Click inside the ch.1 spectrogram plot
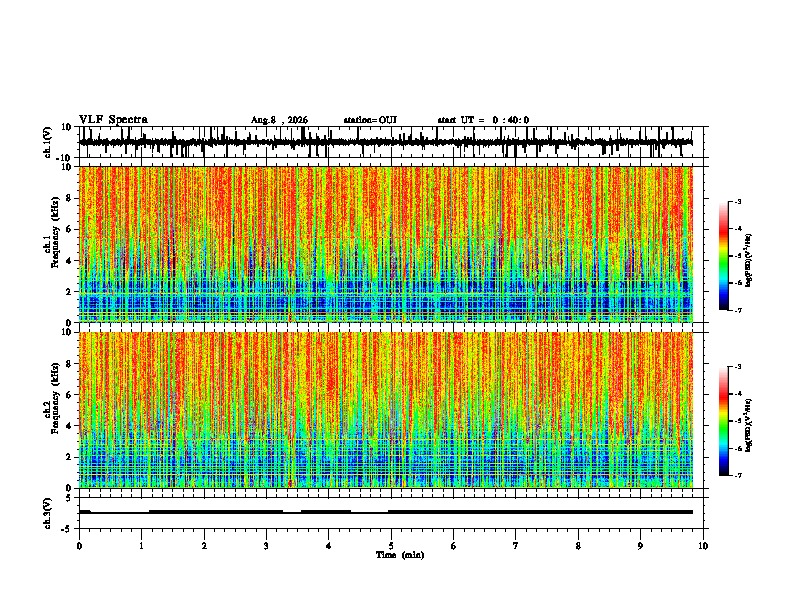 (386, 244)
